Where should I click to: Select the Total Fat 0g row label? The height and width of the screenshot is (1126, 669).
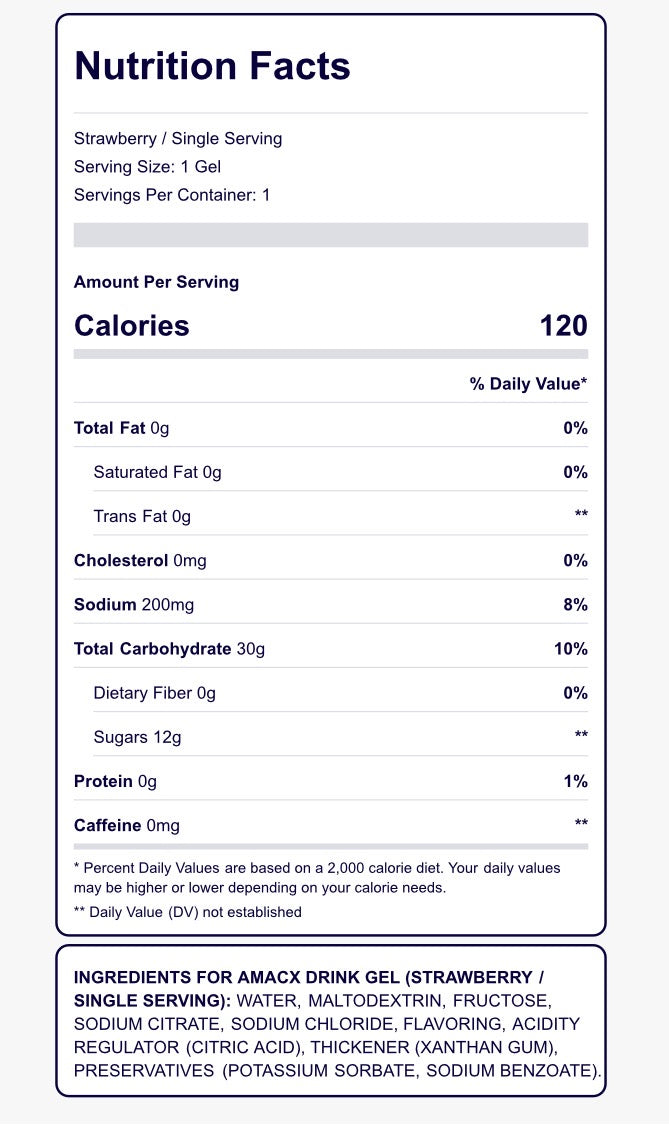pos(122,429)
